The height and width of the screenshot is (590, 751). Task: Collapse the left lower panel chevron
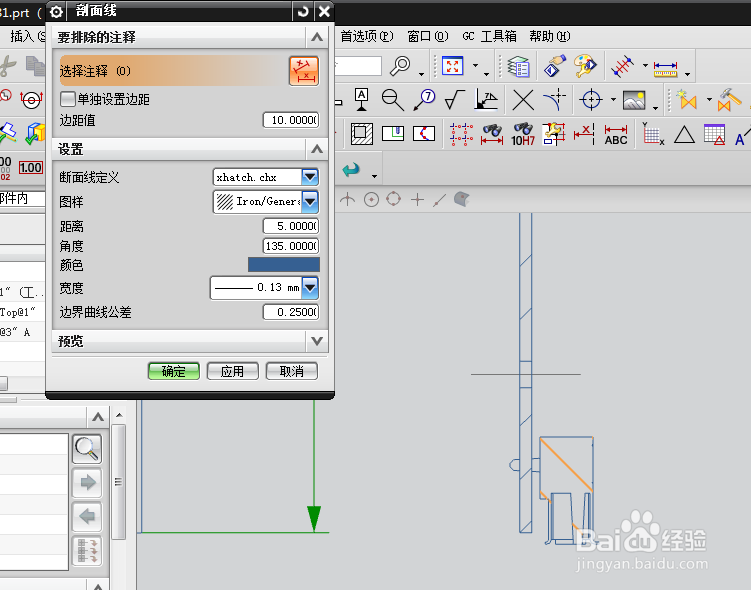click(x=98, y=417)
